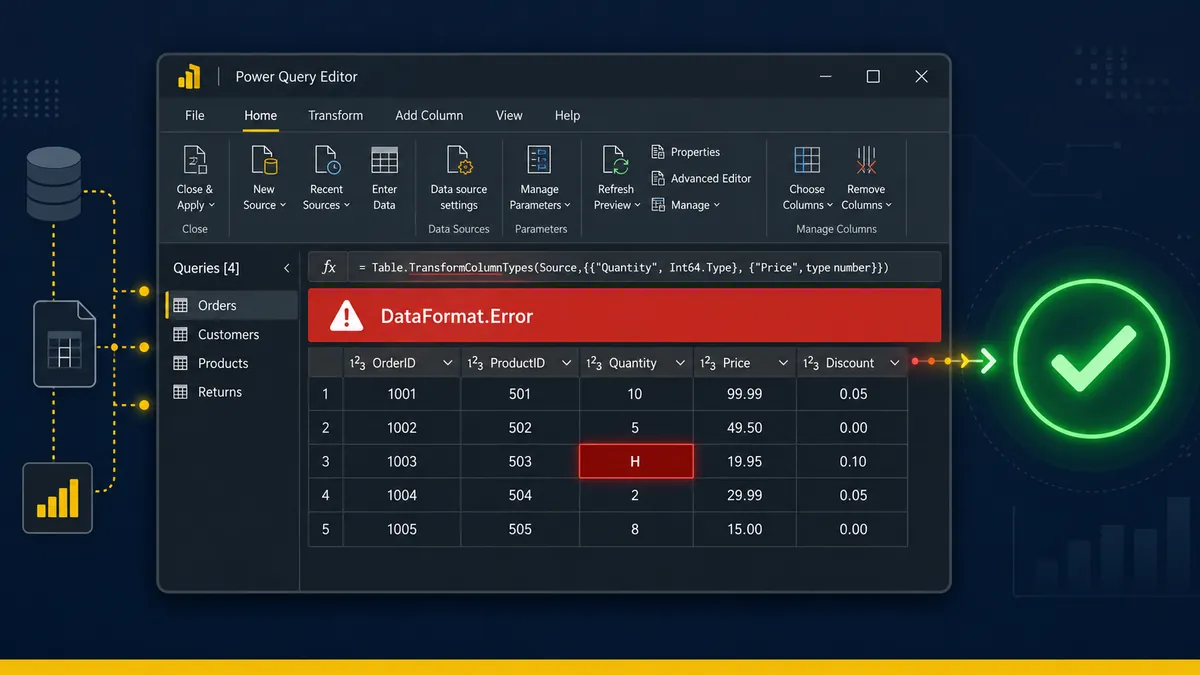The width and height of the screenshot is (1200, 675).
Task: Click the Enter Data icon
Action: click(x=384, y=160)
